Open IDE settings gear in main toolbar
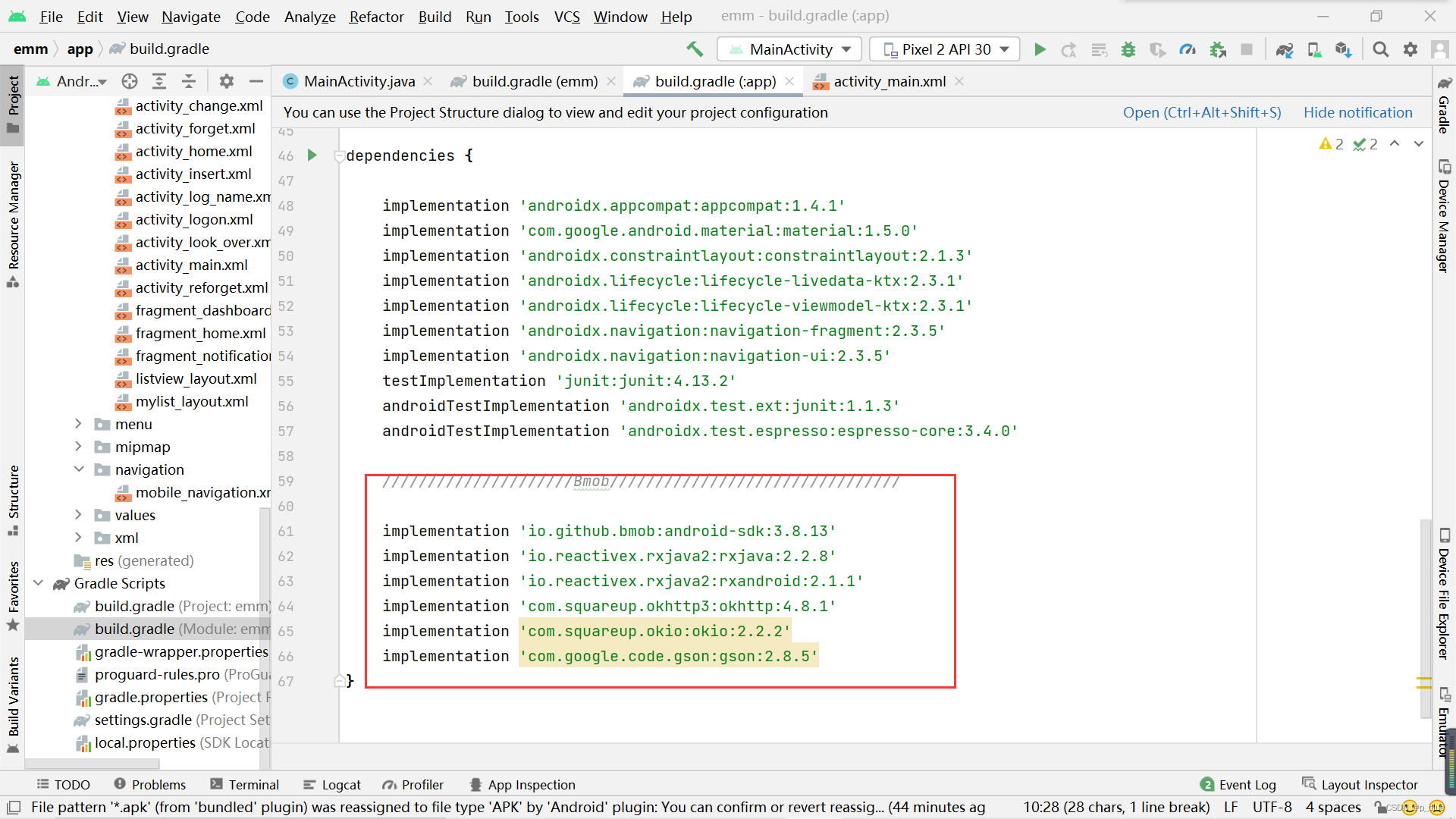This screenshot has height=819, width=1456. pos(1410,49)
